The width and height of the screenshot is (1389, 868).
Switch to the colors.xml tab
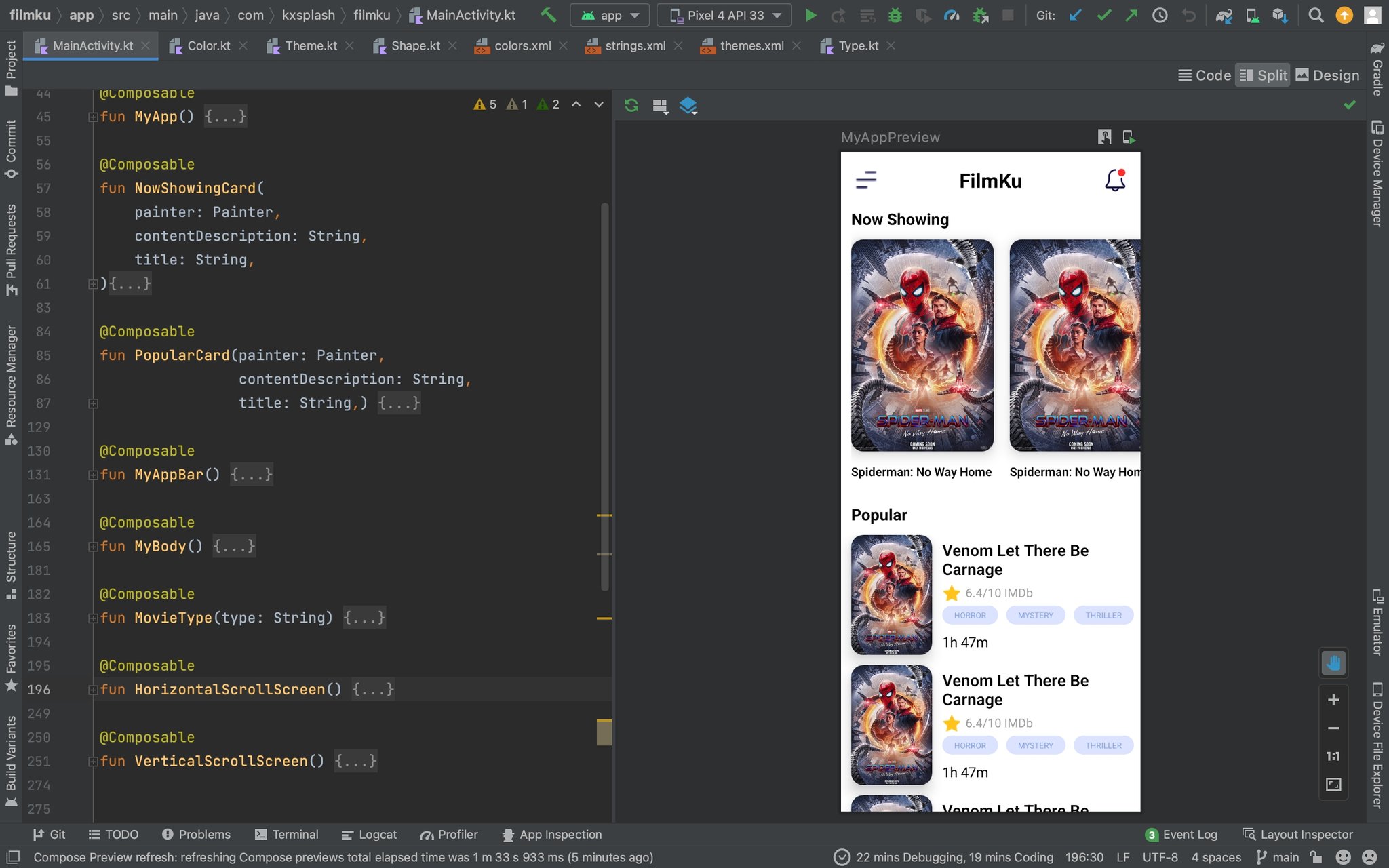pyautogui.click(x=522, y=45)
